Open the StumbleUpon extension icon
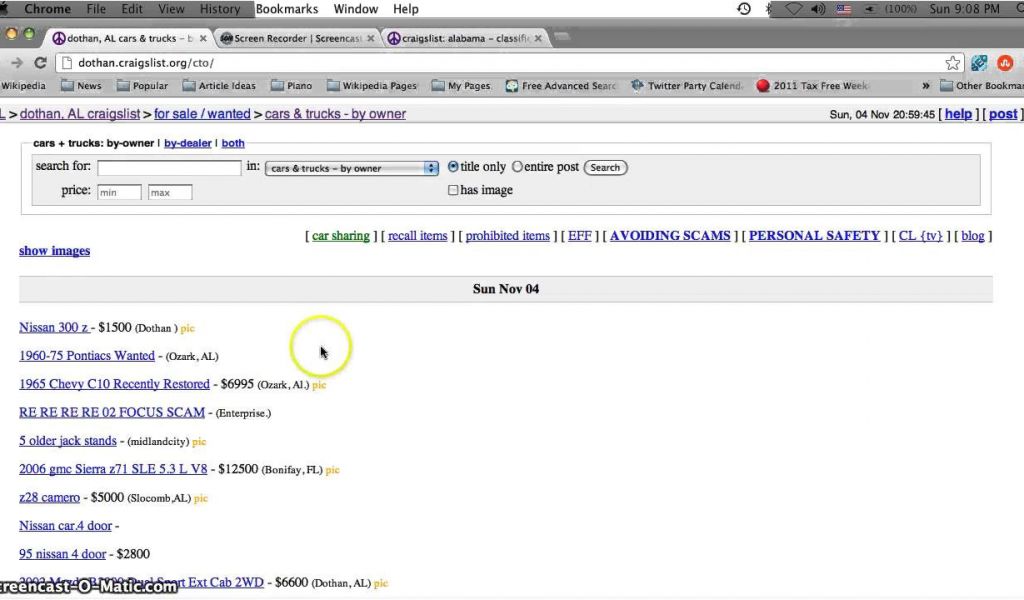Image resolution: width=1024 pixels, height=600 pixels. coord(1005,63)
